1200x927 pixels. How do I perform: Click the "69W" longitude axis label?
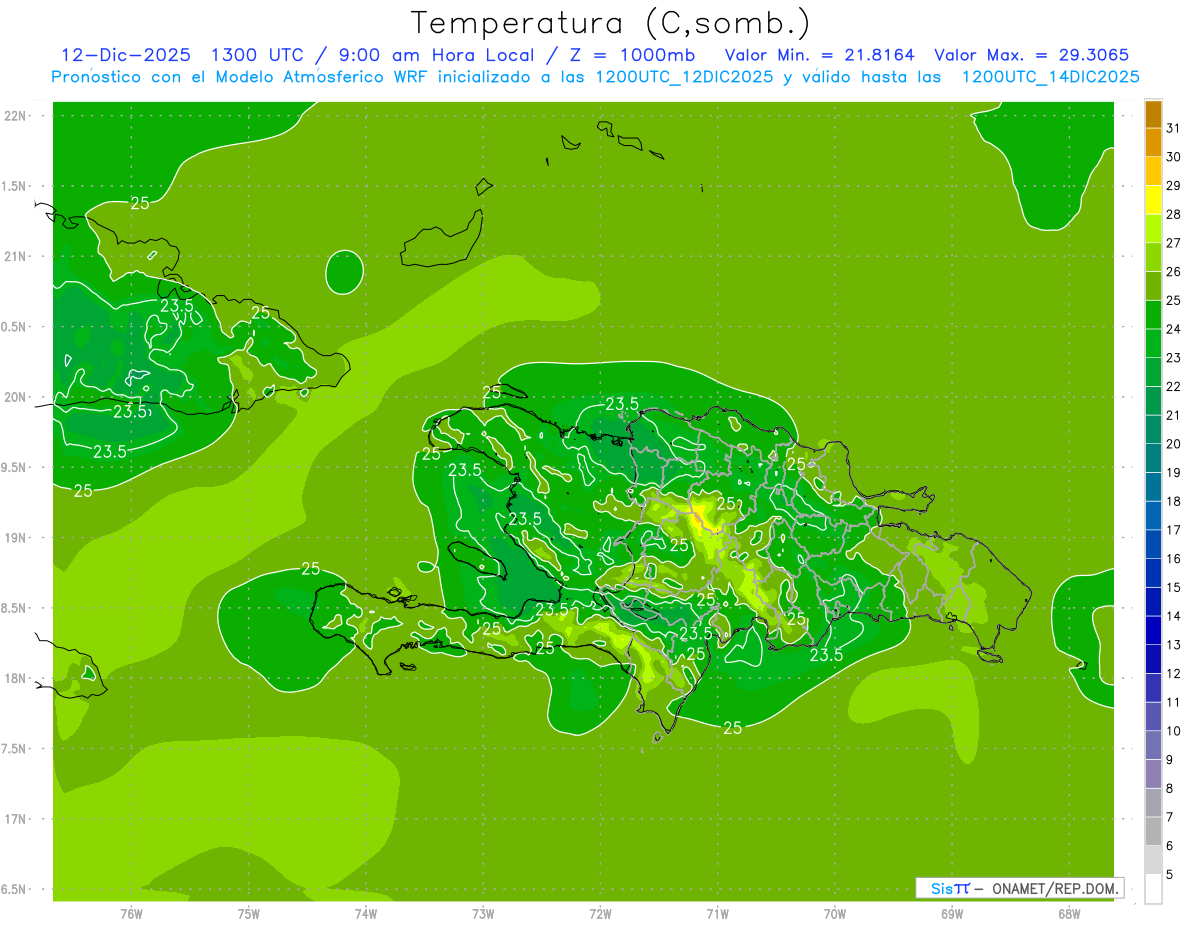coord(952,914)
